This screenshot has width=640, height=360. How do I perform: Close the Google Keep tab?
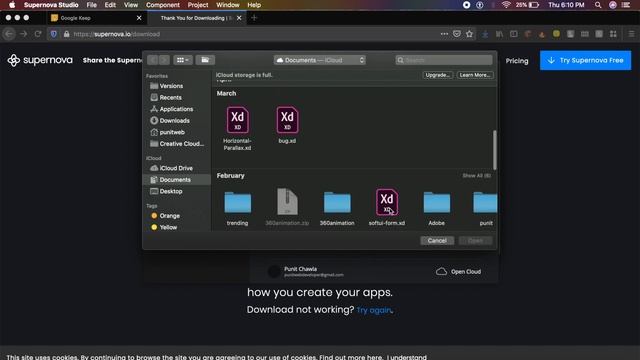(139, 18)
